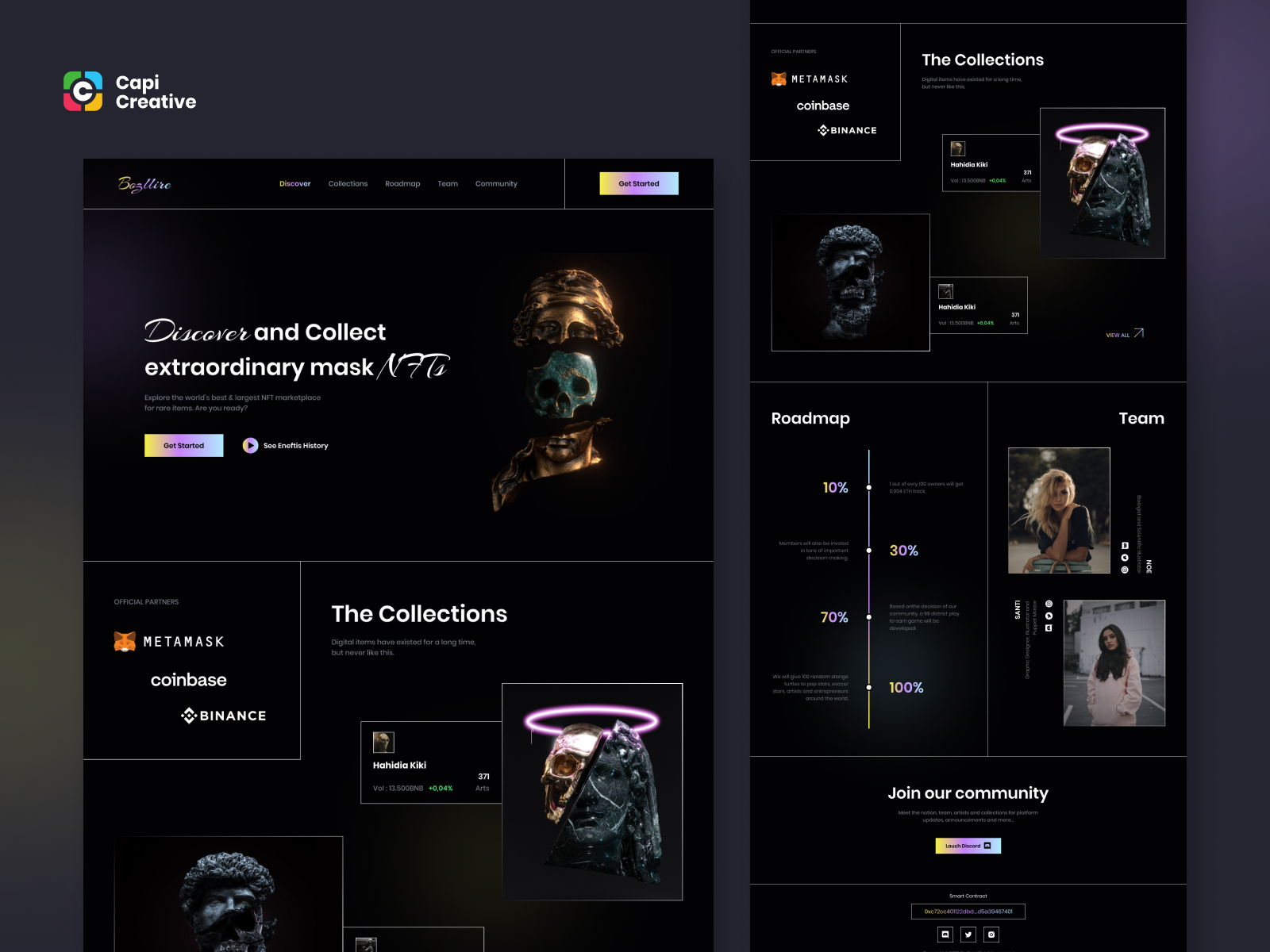Open Collections in the navigation bar
This screenshot has height=952, width=1270.
[x=348, y=184]
